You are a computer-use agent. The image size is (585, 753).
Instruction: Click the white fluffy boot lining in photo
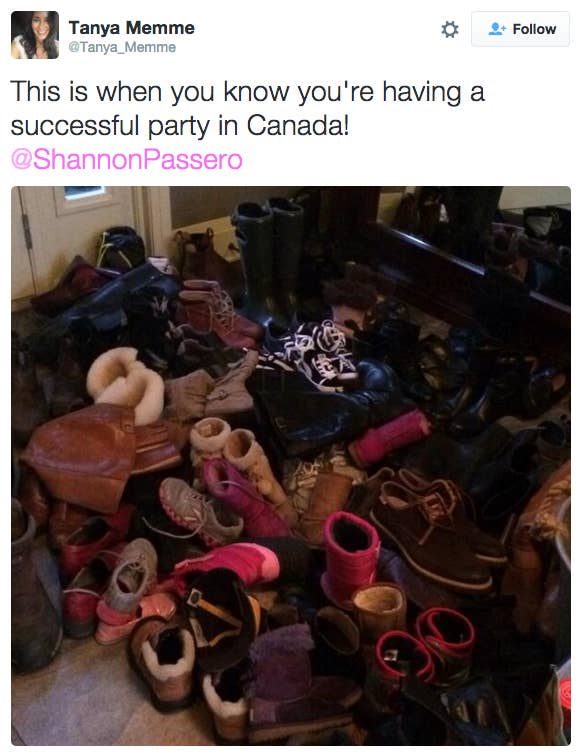pyautogui.click(x=125, y=385)
